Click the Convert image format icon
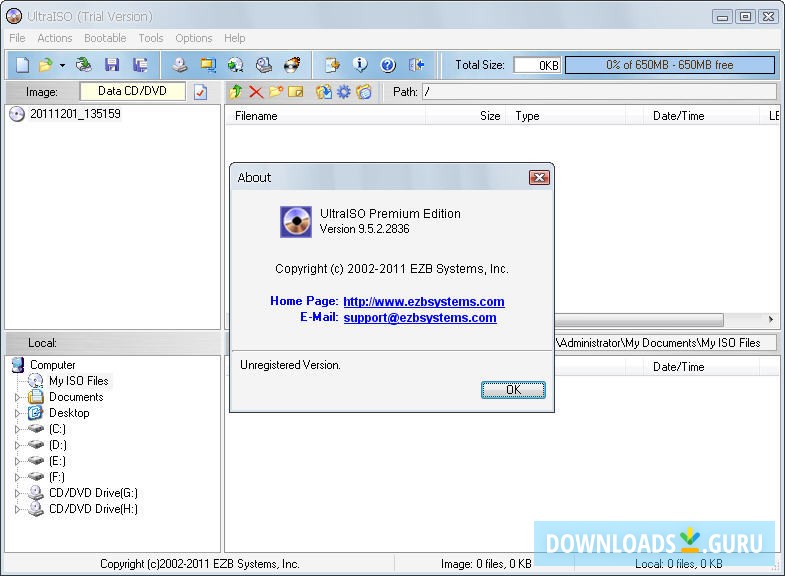Image resolution: width=785 pixels, height=576 pixels. pyautogui.click(x=235, y=65)
